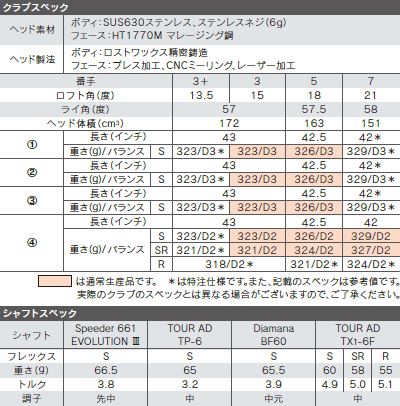Select the circled number ② row label
This screenshot has width=400, height=406.
[32, 173]
